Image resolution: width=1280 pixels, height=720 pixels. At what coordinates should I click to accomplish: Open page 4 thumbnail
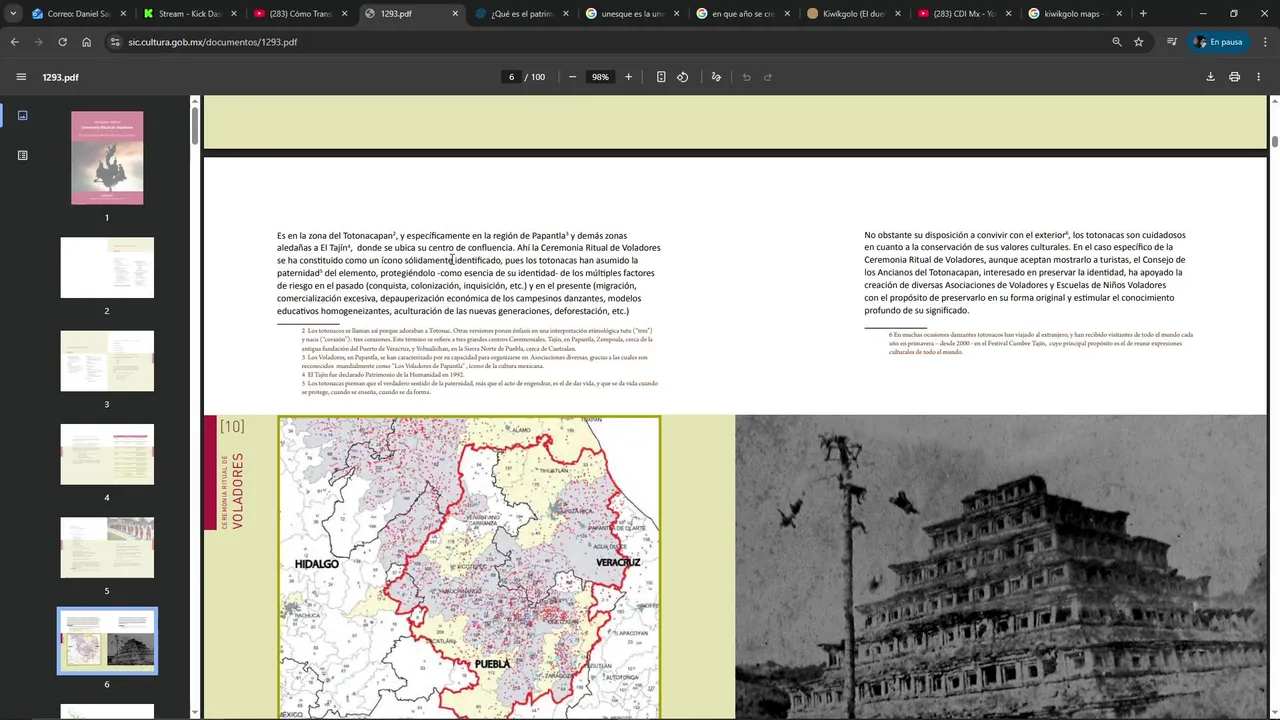tap(107, 454)
